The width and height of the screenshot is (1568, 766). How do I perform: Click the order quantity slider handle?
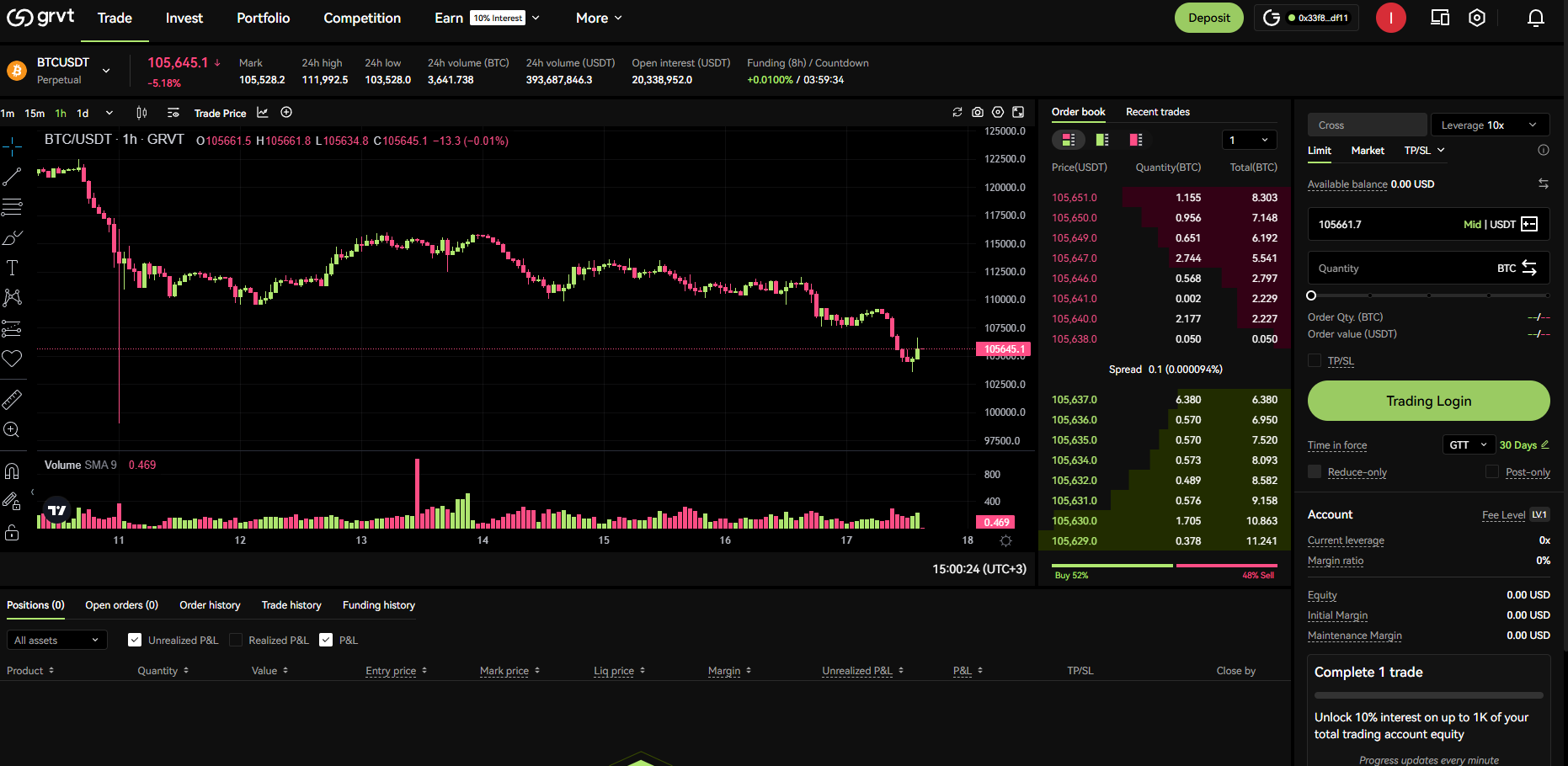point(1311,295)
